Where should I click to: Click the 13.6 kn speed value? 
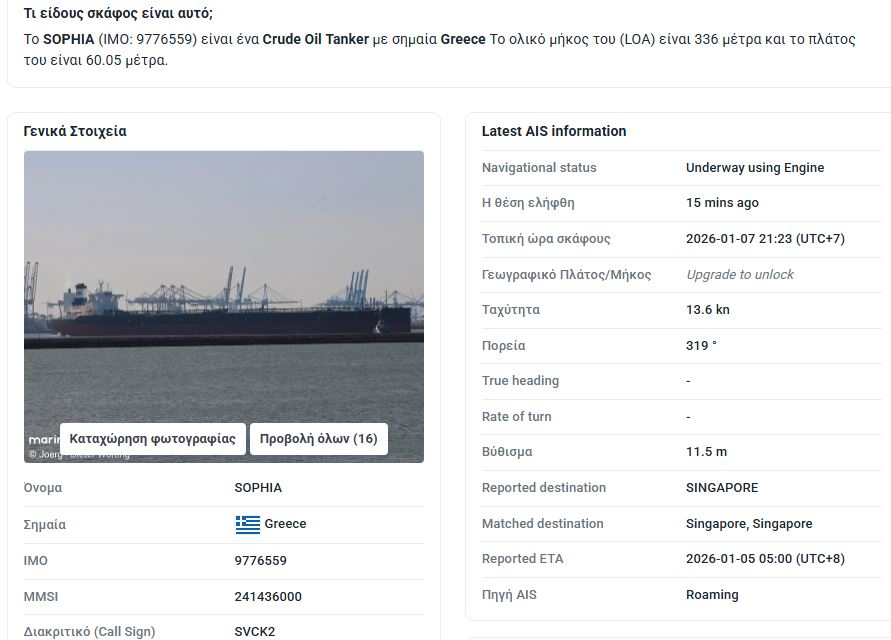708,310
